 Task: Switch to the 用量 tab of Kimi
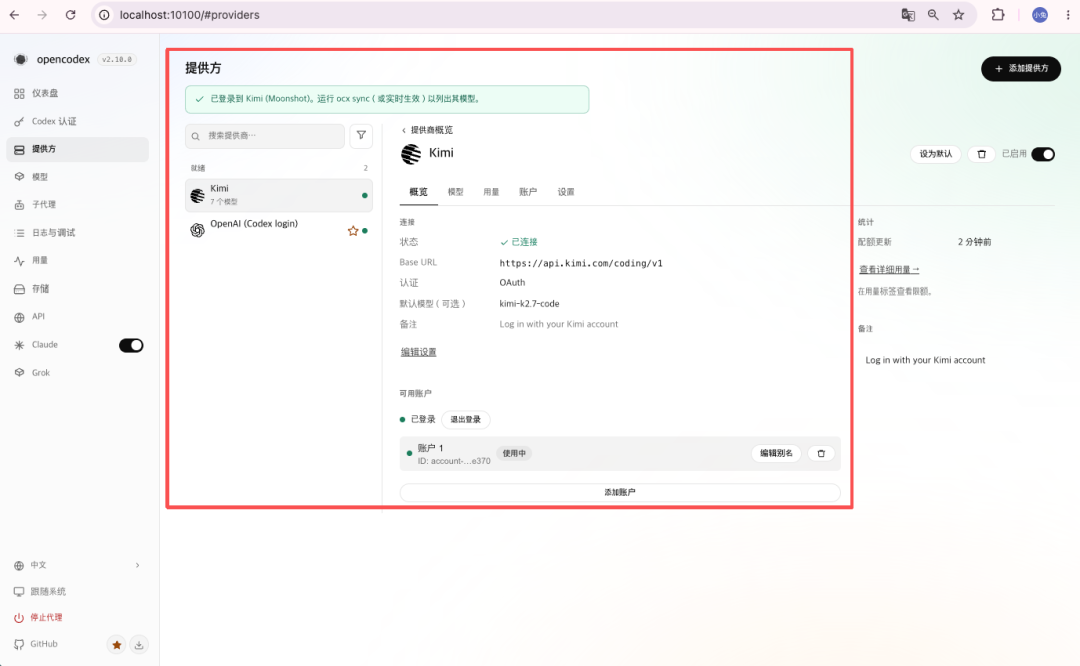pyautogui.click(x=491, y=192)
